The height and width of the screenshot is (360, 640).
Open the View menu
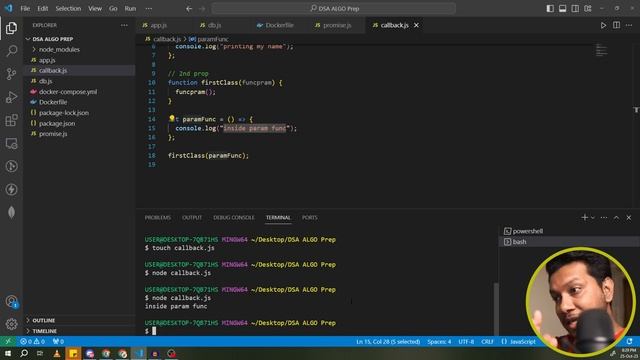(95, 9)
